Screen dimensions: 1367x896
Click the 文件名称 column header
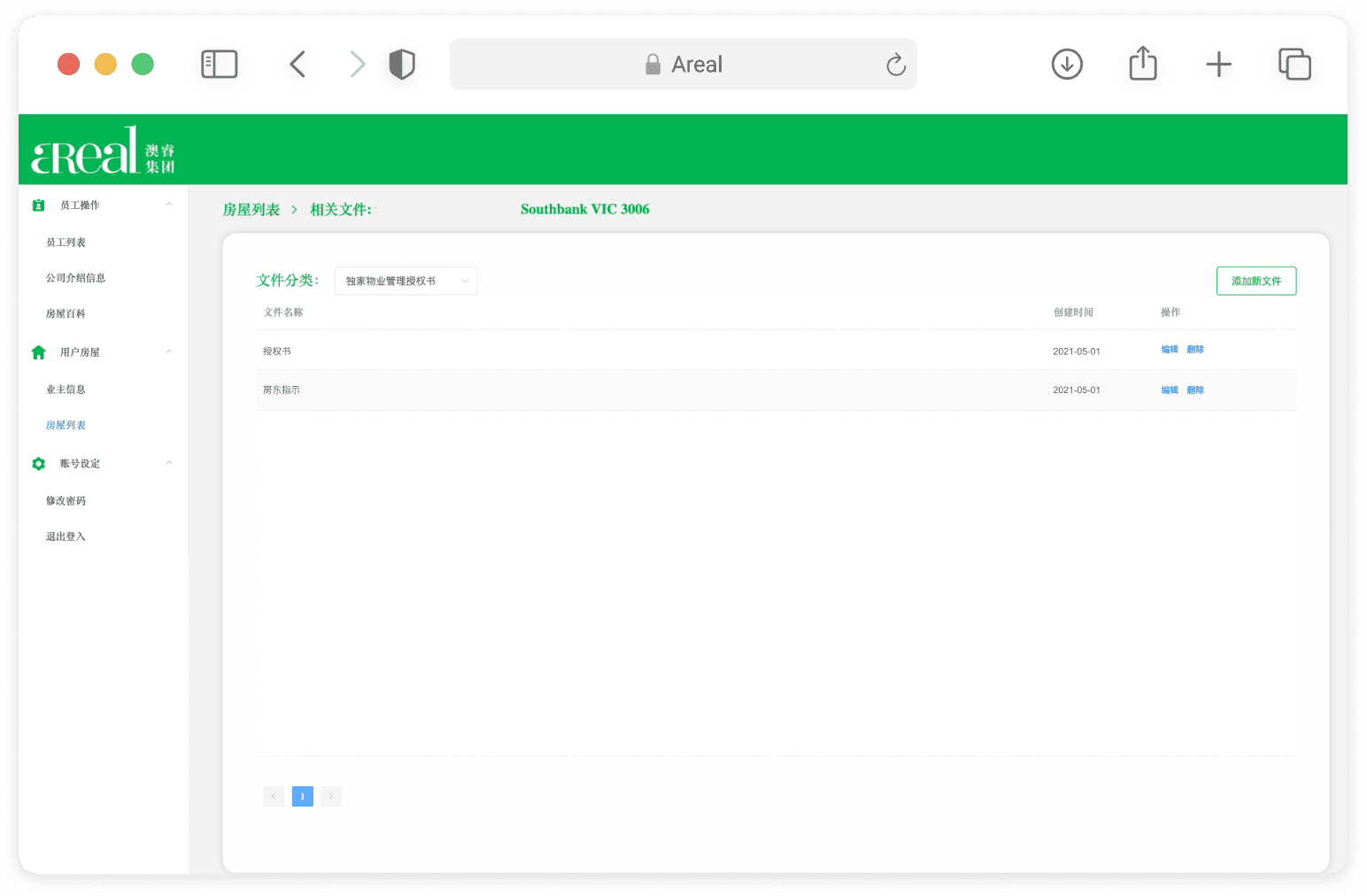[283, 313]
